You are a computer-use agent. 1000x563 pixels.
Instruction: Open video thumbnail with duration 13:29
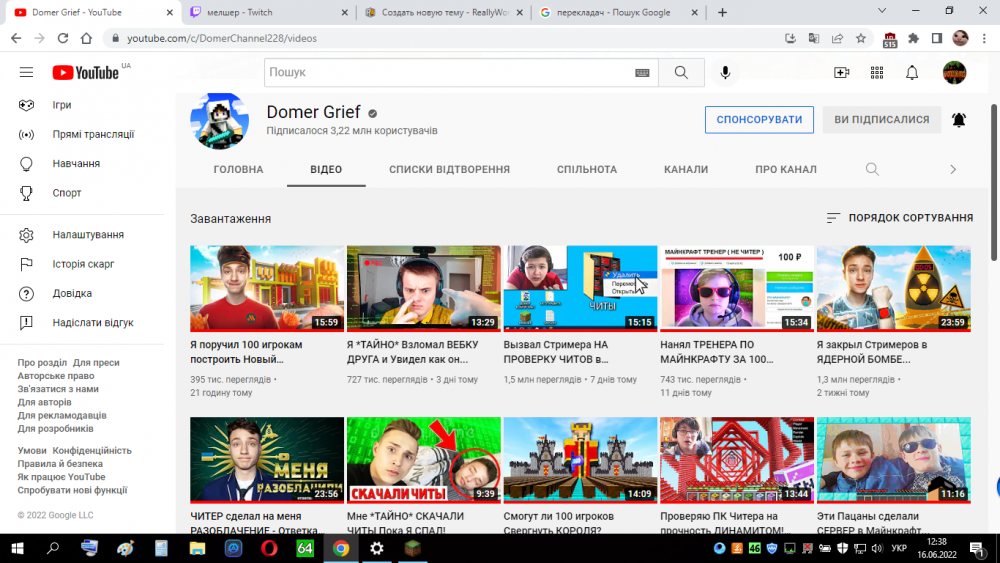pyautogui.click(x=423, y=288)
